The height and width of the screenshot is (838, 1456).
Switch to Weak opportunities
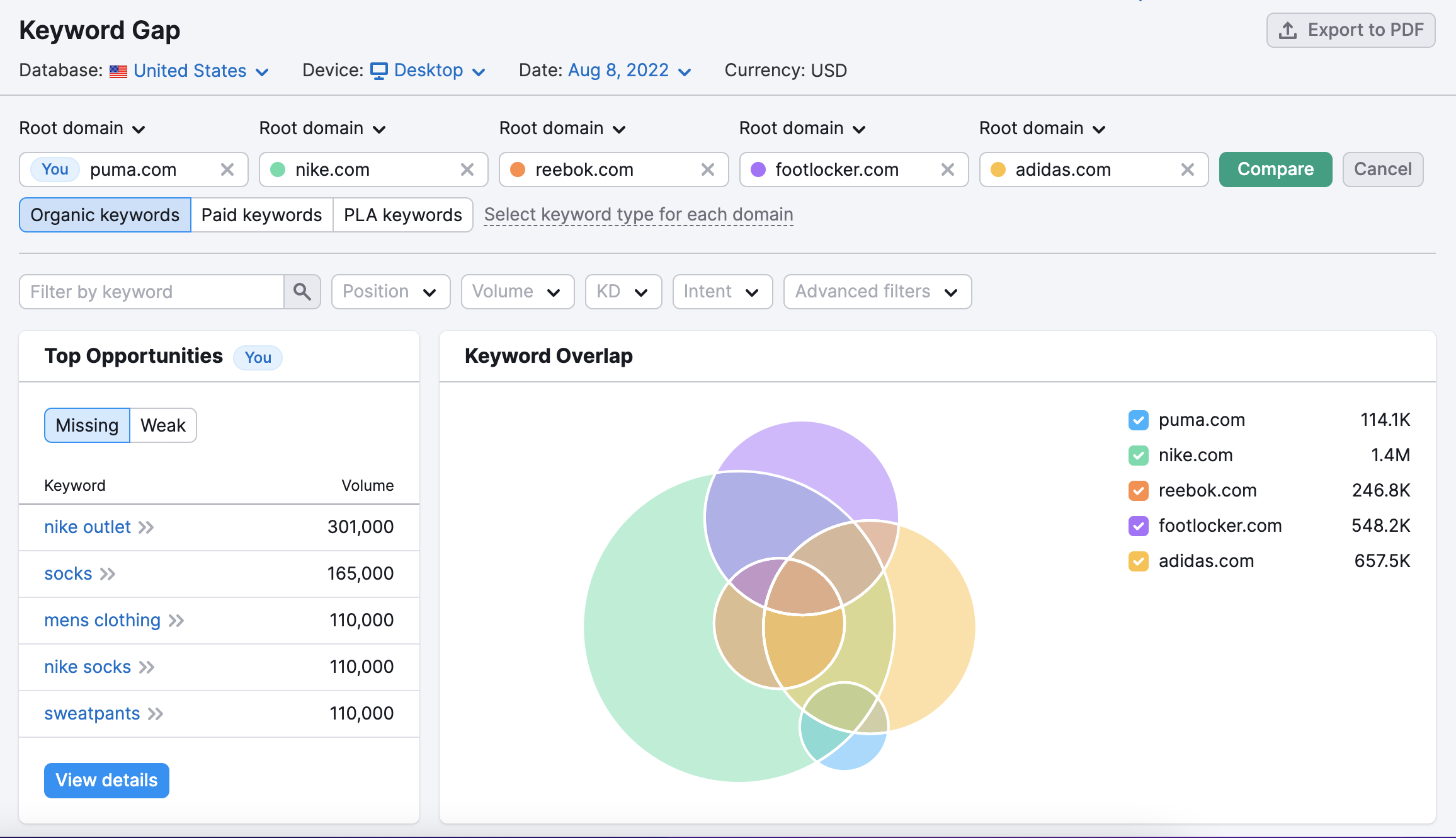point(163,425)
